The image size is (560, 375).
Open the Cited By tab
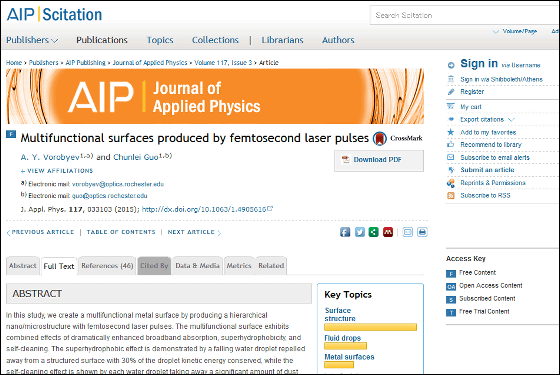point(154,266)
